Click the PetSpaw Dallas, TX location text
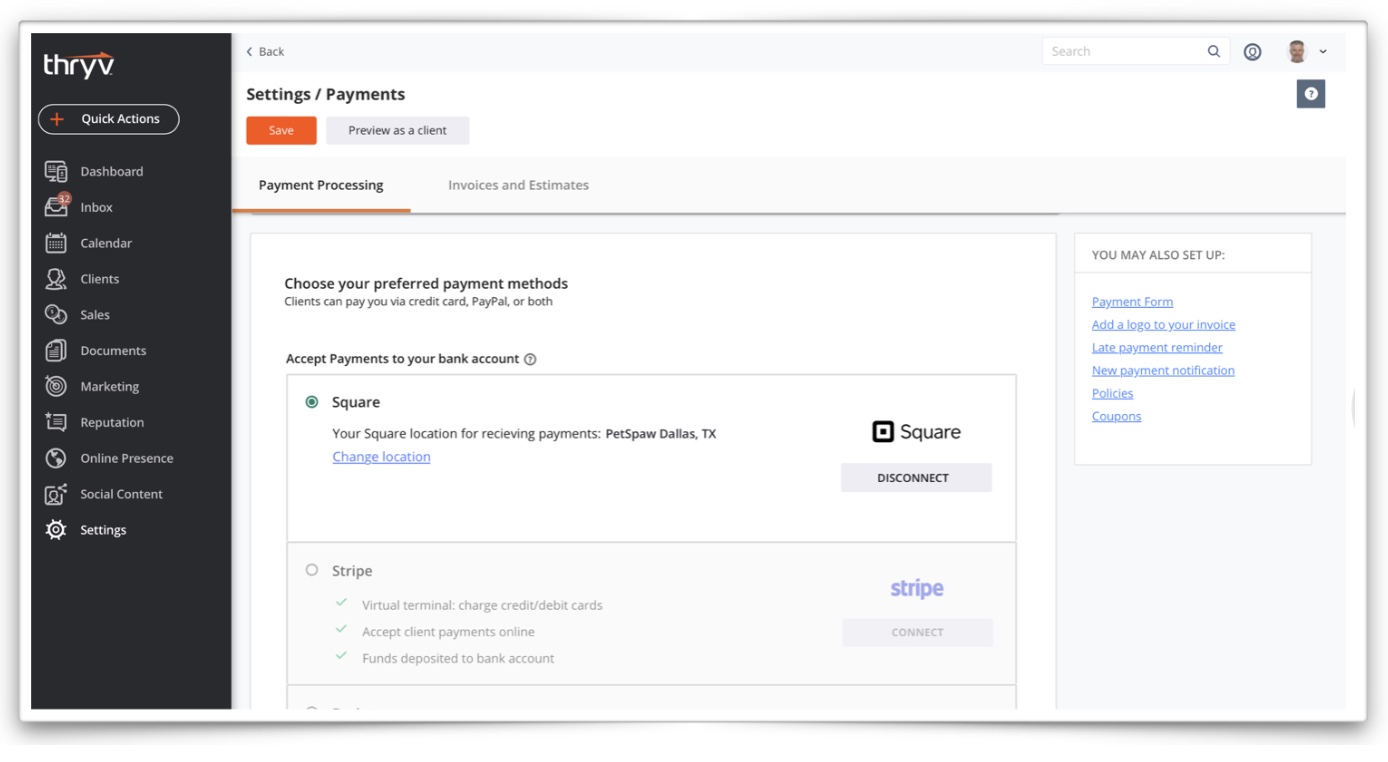Screen dimensions: 1388x762 pyautogui.click(x=661, y=434)
